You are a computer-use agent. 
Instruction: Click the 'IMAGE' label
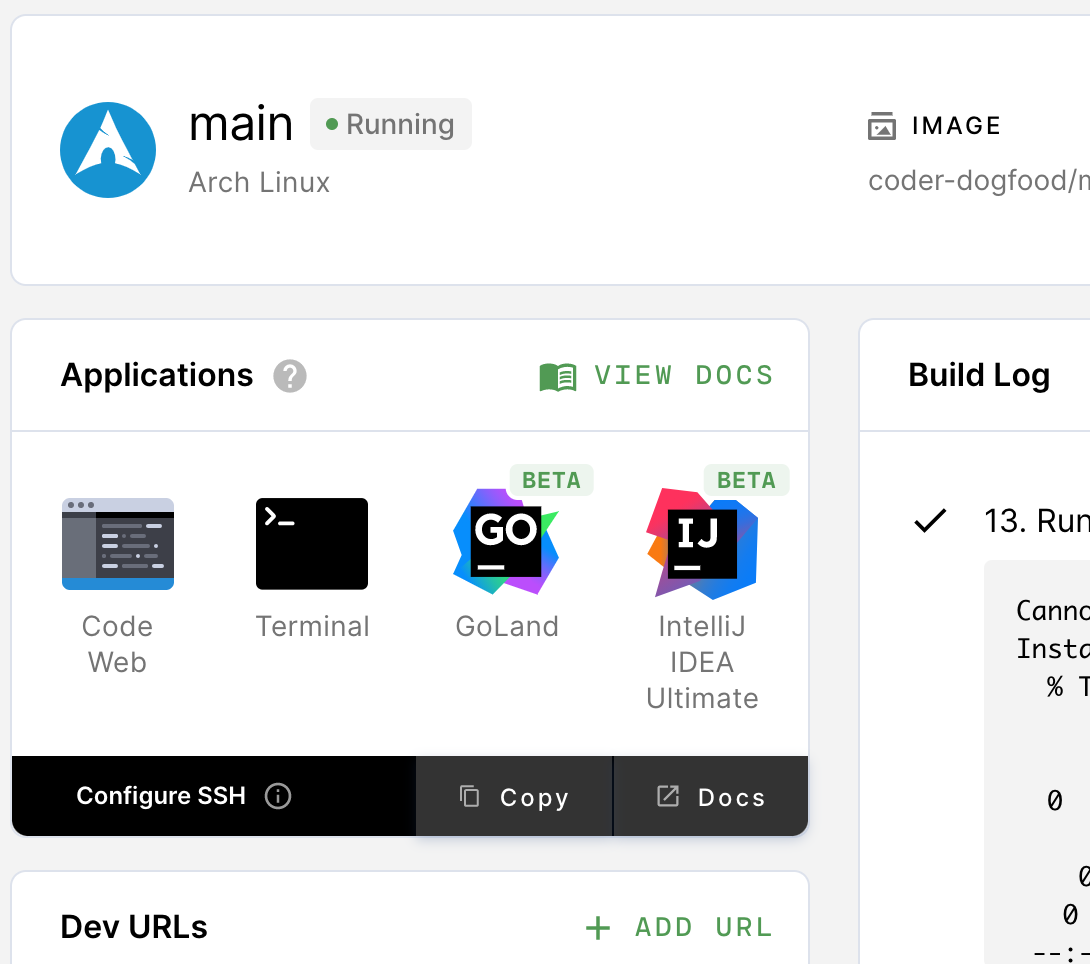click(x=957, y=126)
